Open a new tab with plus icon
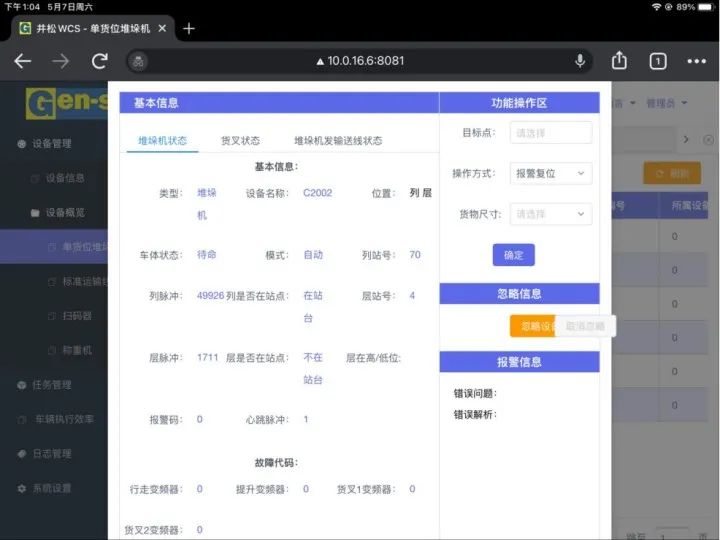Image resolution: width=720 pixels, height=540 pixels. point(189,28)
